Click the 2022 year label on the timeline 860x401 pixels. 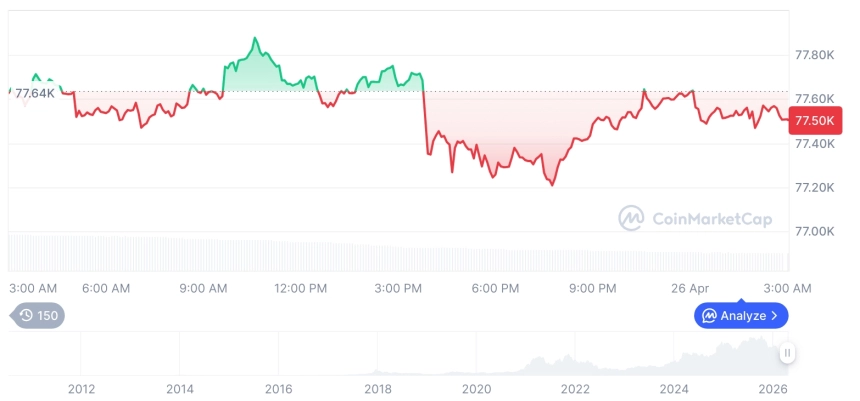click(x=575, y=389)
